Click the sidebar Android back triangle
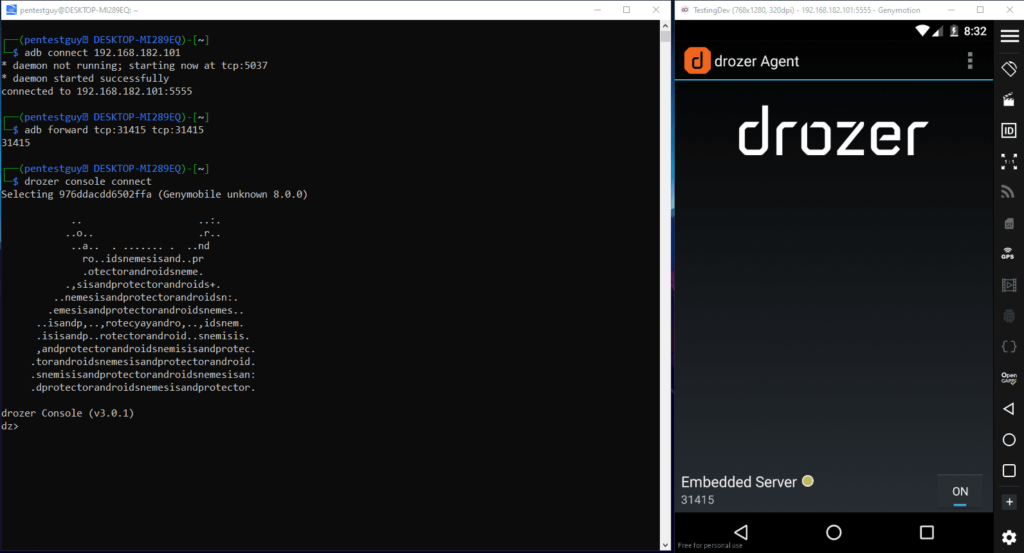 coord(1009,409)
